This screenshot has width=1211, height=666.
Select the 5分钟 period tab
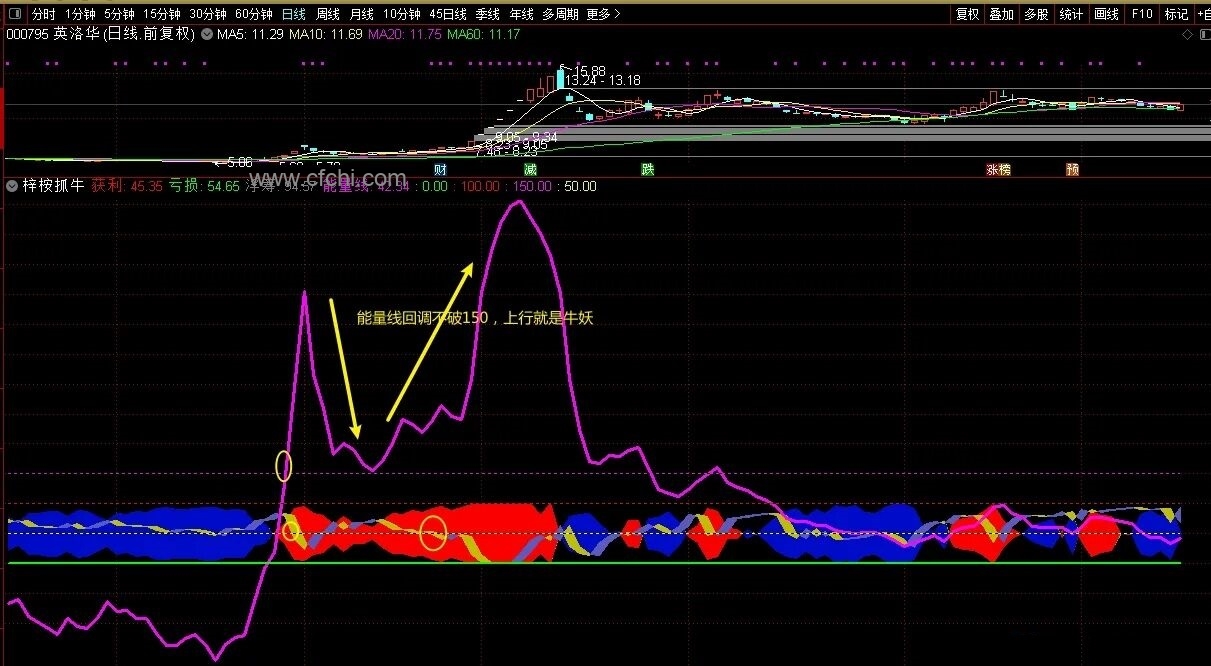click(119, 14)
